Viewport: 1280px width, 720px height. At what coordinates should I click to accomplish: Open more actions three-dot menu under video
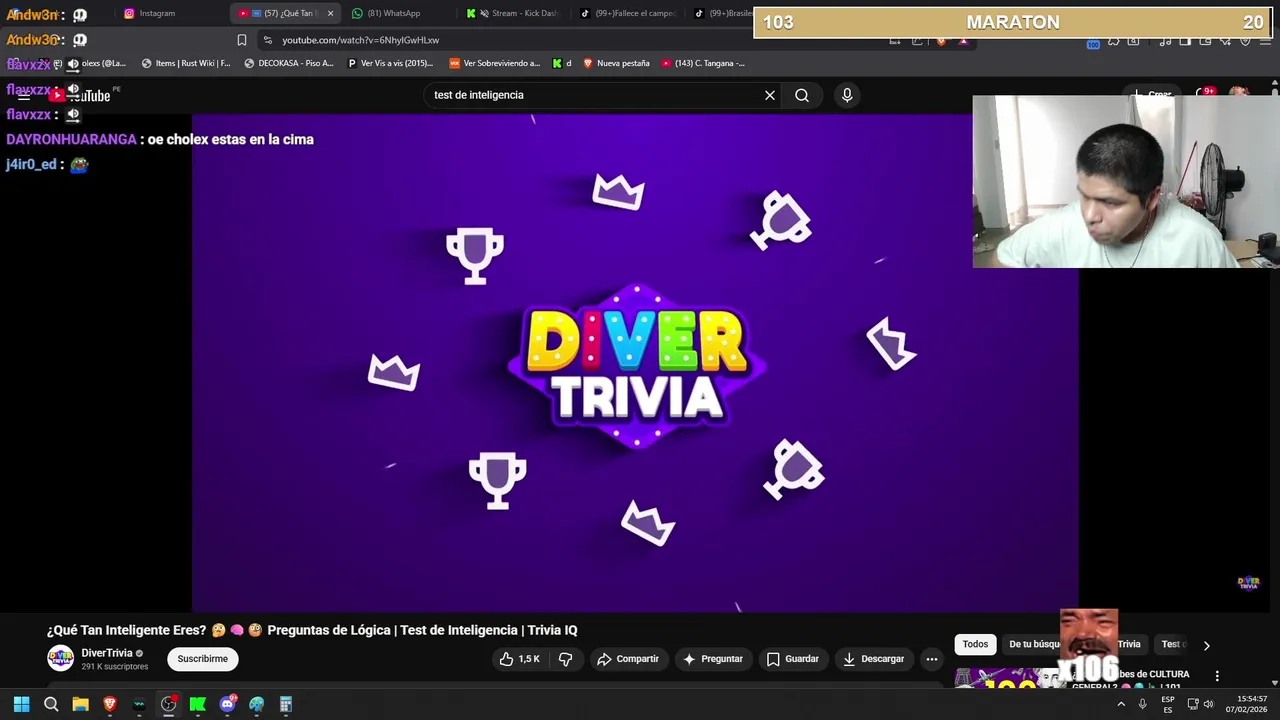coord(932,659)
